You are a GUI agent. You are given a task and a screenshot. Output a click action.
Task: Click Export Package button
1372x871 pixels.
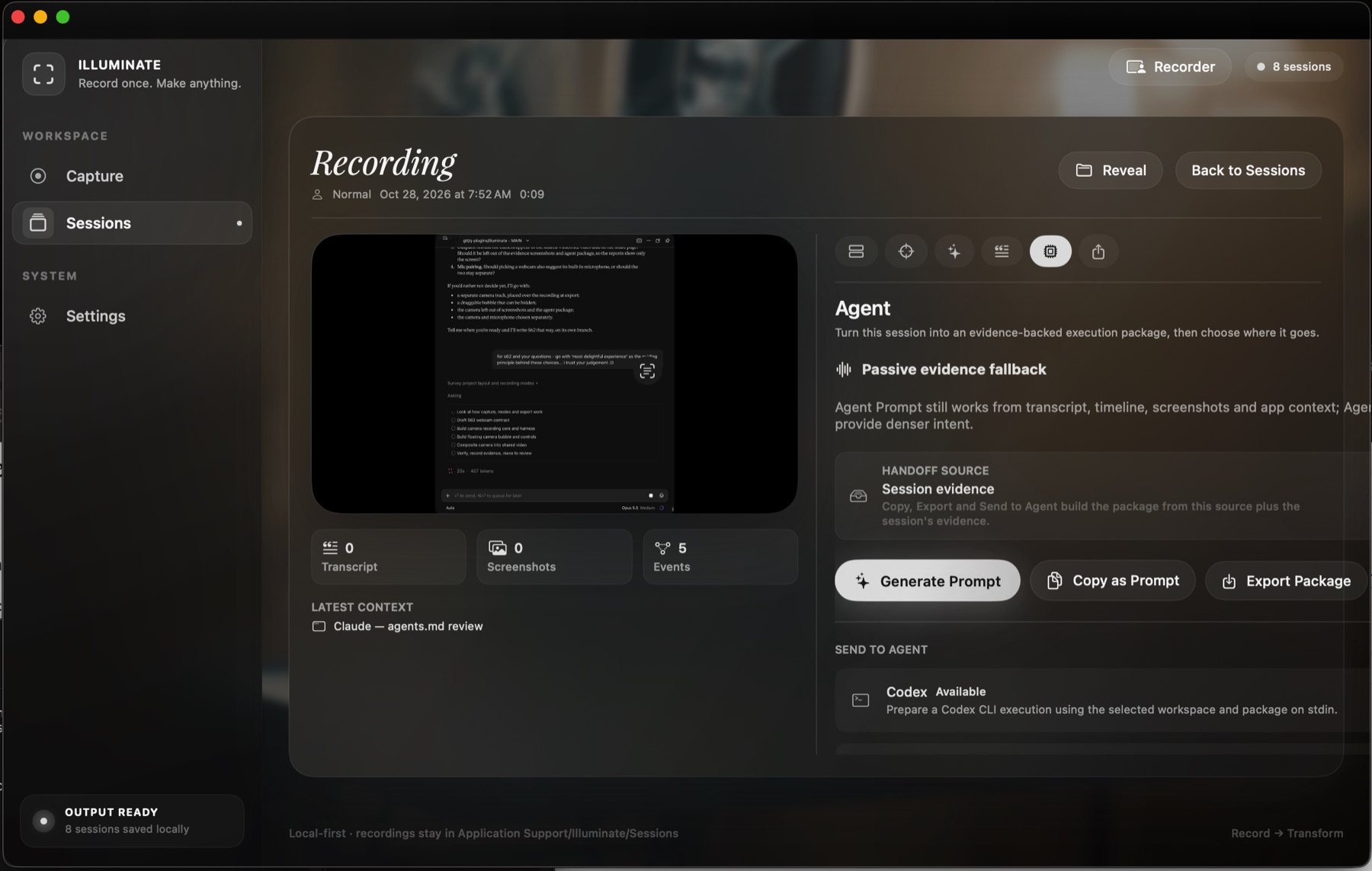1286,581
